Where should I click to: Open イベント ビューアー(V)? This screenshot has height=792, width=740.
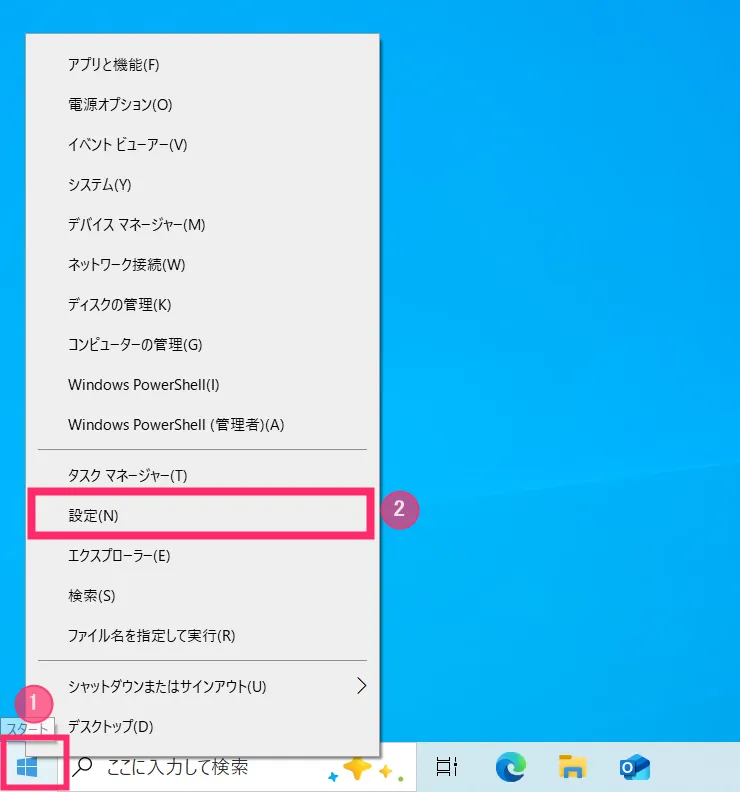click(x=202, y=144)
